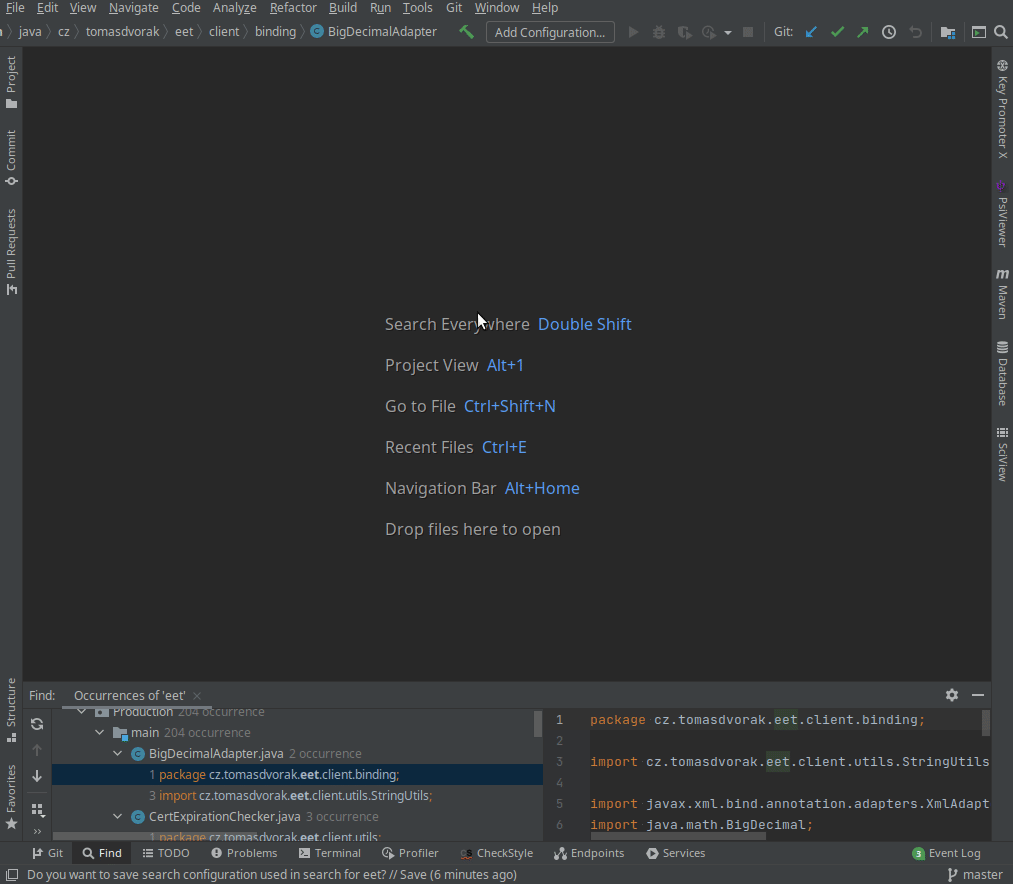
Task: Click the BigDecimalAdapter breadcrumb
Action: point(374,32)
